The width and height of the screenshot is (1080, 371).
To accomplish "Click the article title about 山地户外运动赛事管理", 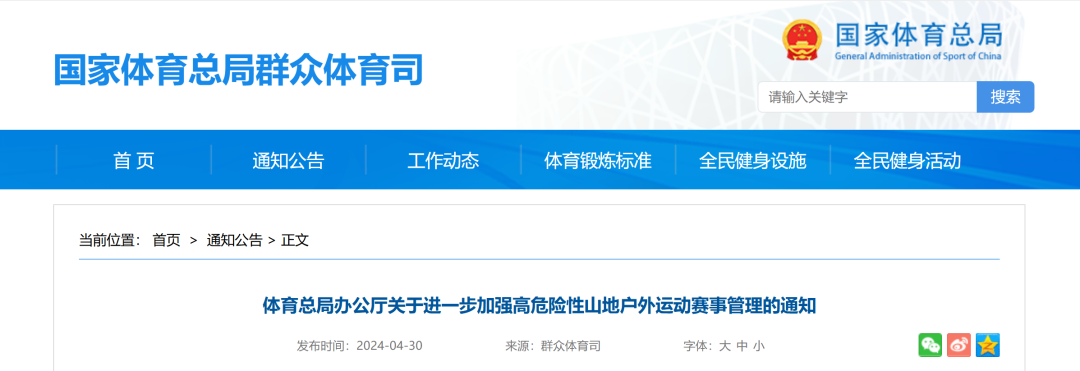I will coord(539,306).
